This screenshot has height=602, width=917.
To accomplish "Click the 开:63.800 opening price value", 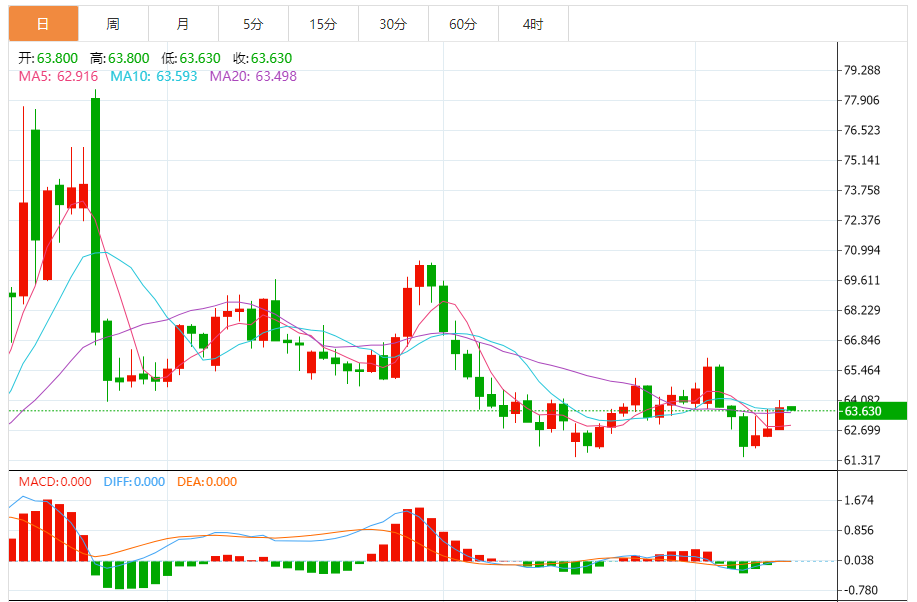I will pos(48,59).
